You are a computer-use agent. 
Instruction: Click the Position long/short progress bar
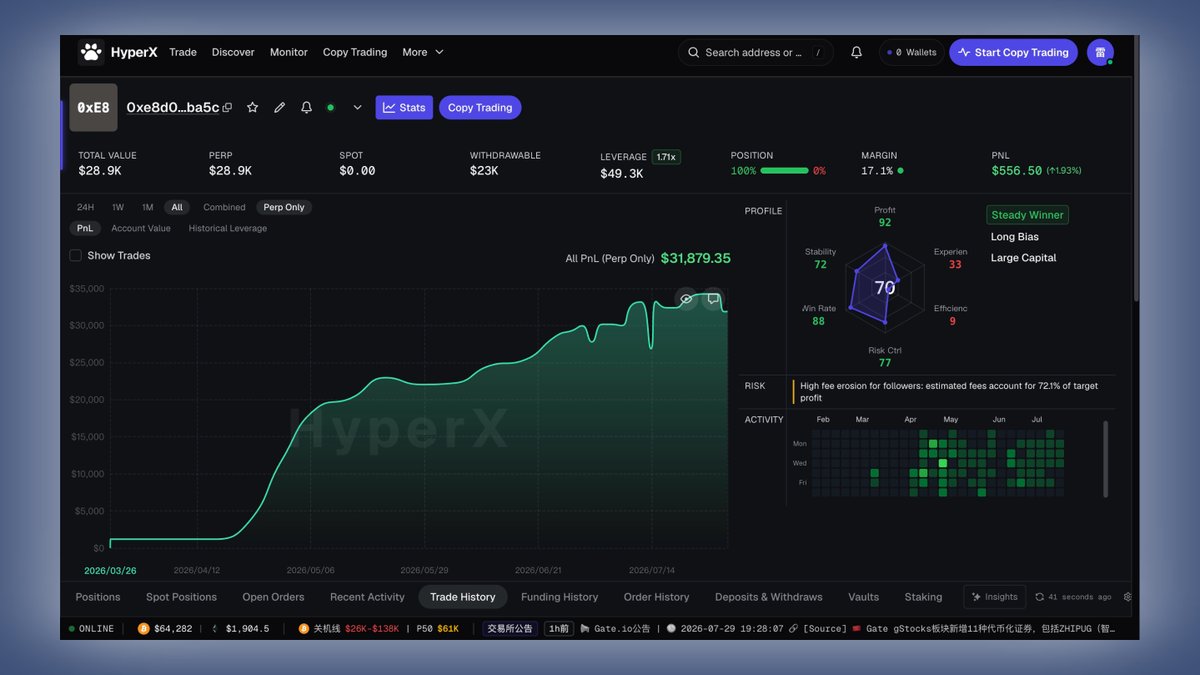coord(784,171)
